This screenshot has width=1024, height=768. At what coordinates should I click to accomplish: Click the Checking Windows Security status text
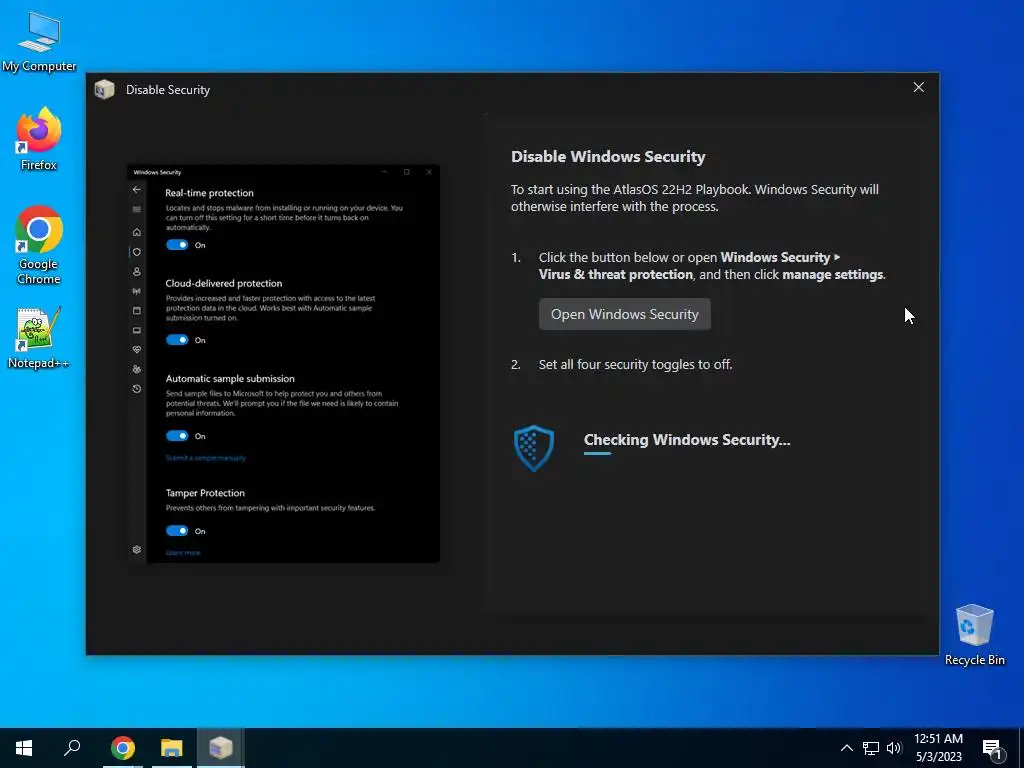tap(687, 440)
